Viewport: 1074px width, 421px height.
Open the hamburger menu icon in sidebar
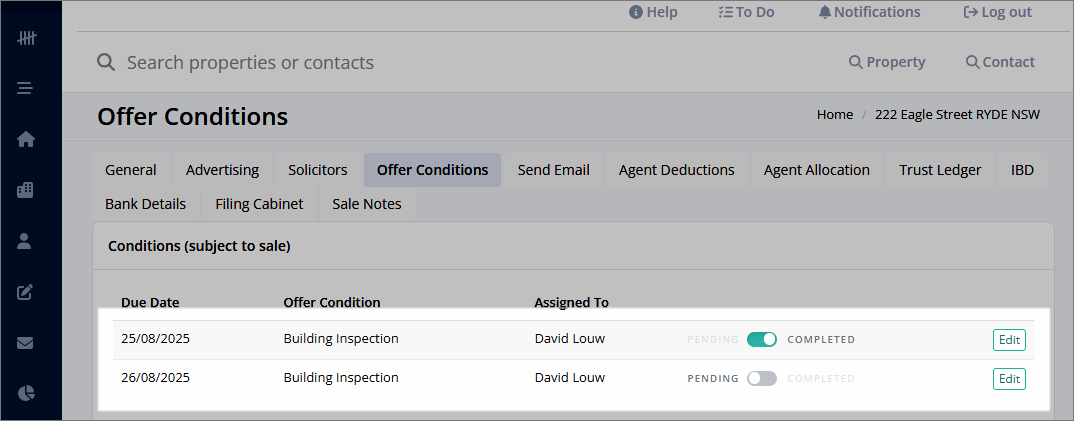[25, 88]
